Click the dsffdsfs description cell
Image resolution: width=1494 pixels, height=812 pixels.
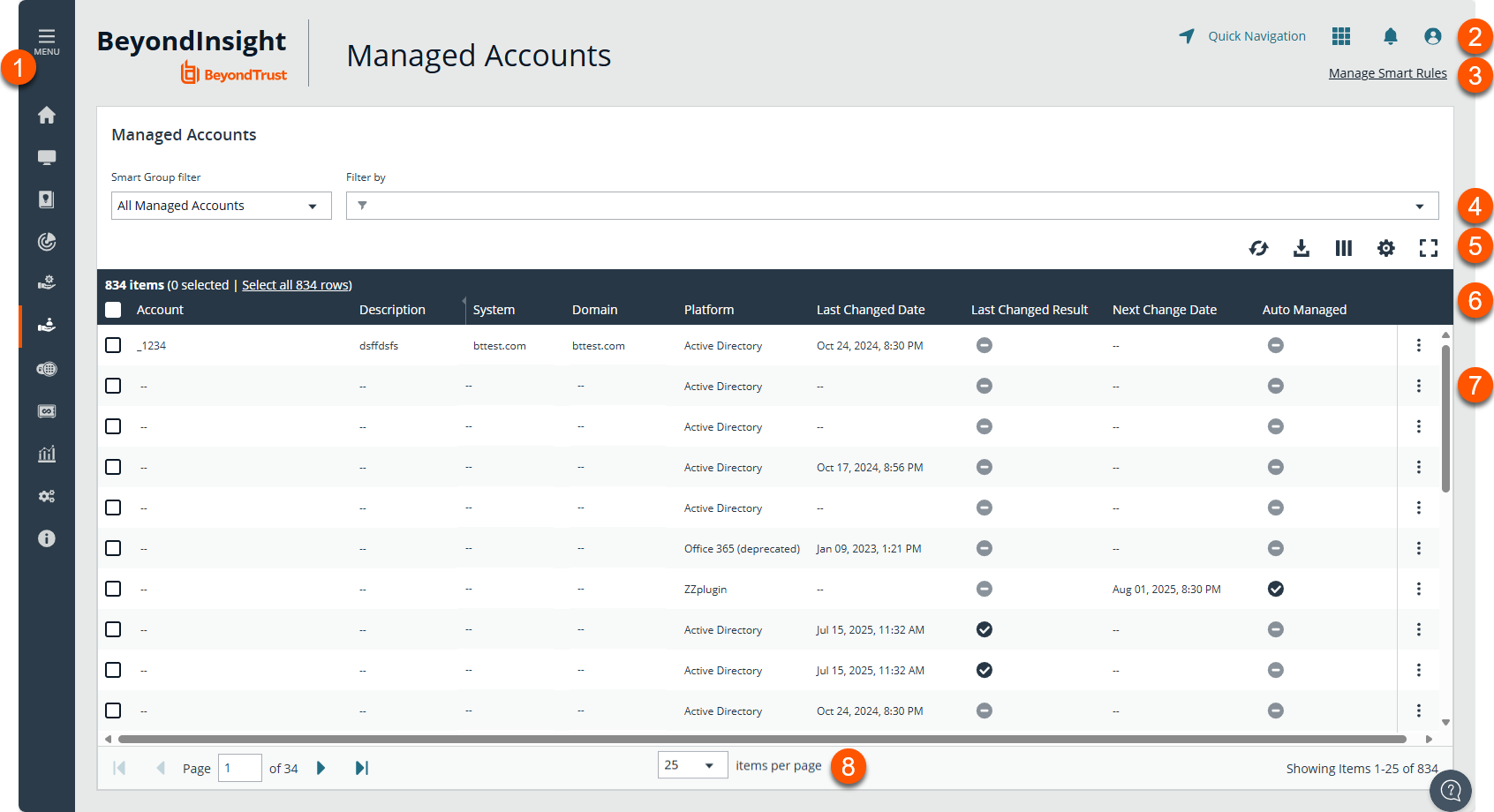[x=379, y=346]
